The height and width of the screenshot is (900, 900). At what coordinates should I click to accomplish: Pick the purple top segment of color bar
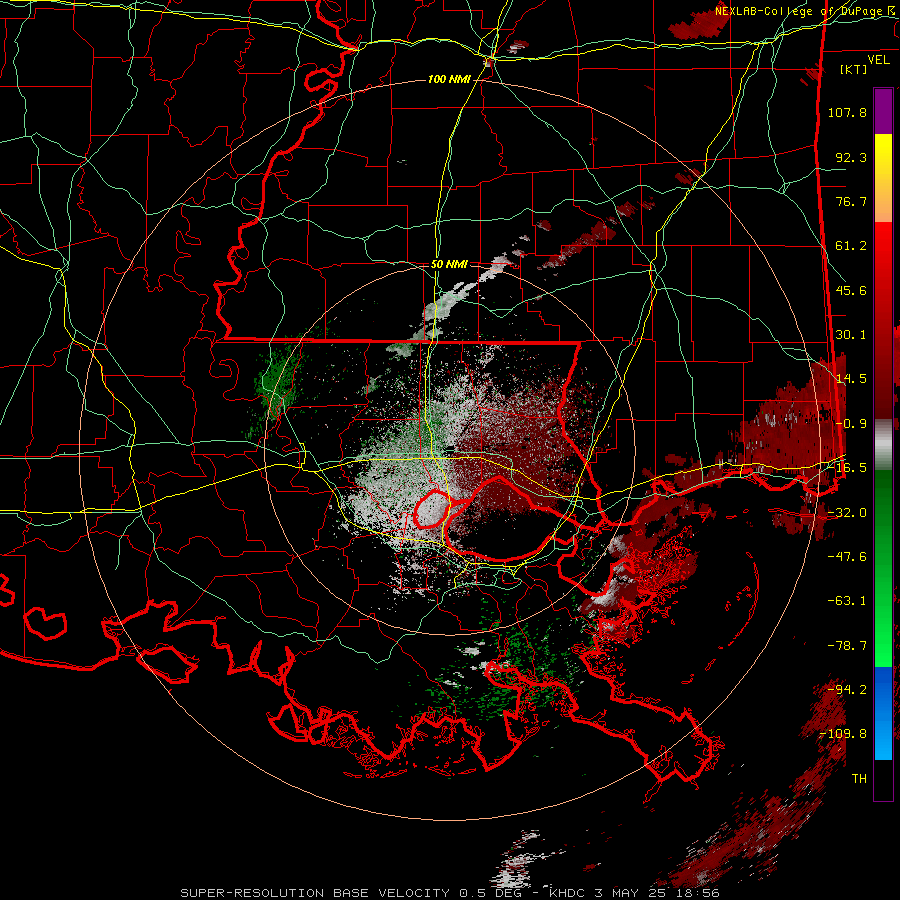[x=883, y=111]
